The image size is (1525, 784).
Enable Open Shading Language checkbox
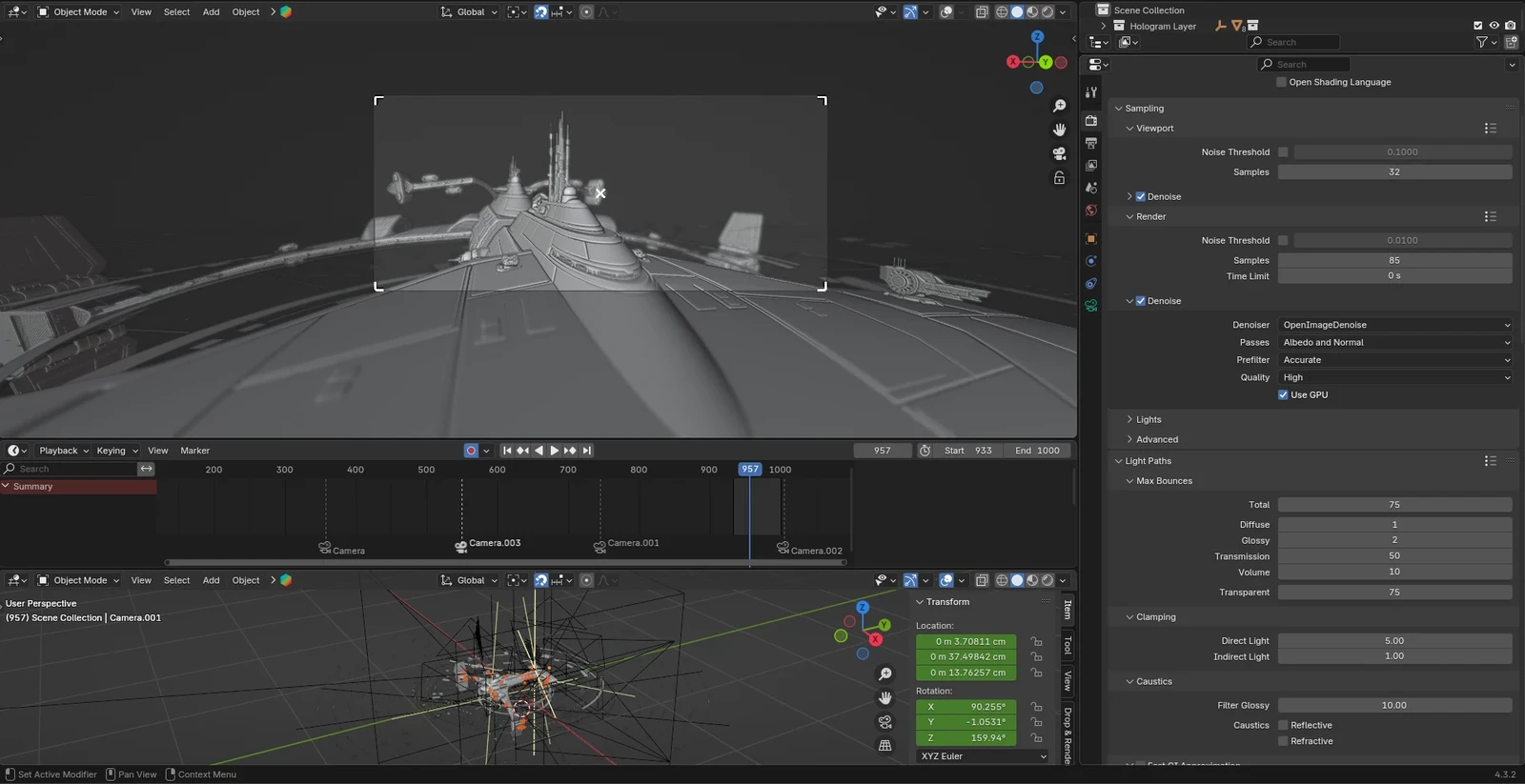click(1281, 83)
